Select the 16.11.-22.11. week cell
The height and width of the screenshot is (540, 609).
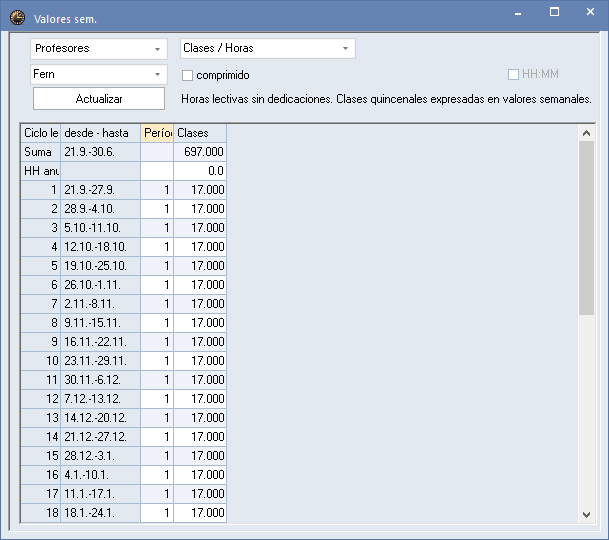(100, 342)
